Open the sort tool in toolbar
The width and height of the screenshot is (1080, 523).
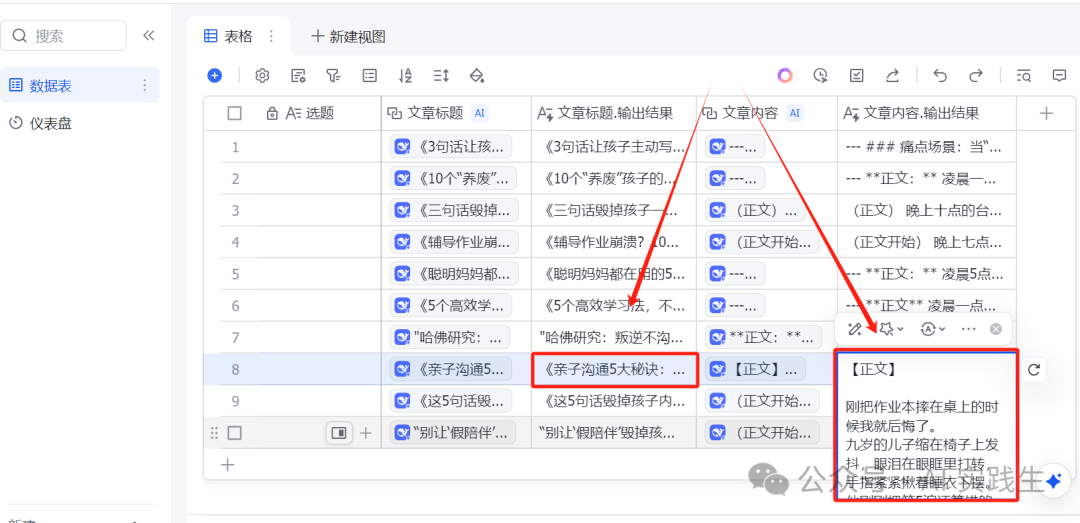405,75
